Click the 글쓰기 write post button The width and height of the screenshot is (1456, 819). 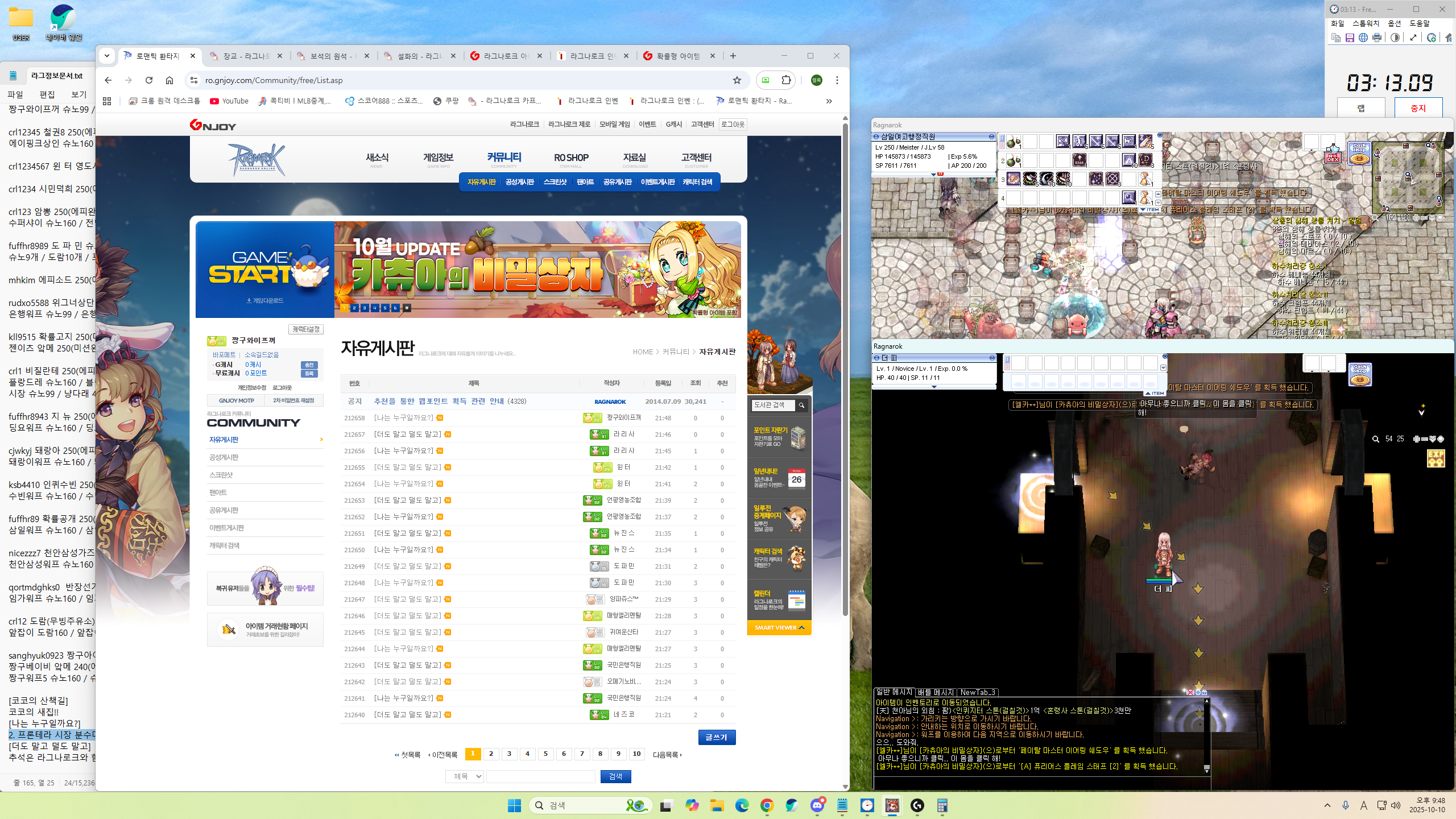(x=716, y=737)
